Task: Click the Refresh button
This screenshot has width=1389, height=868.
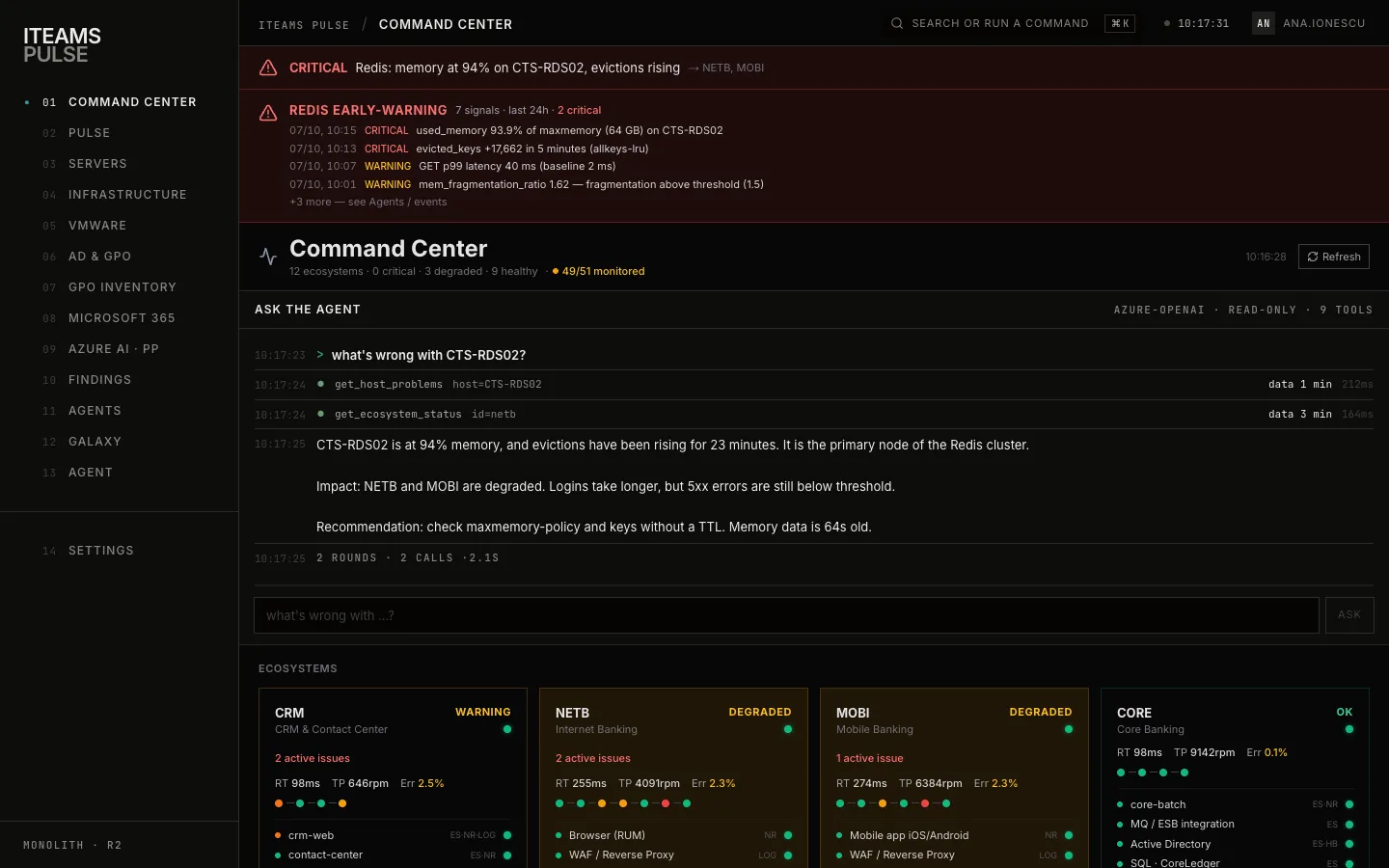Action: click(x=1334, y=257)
